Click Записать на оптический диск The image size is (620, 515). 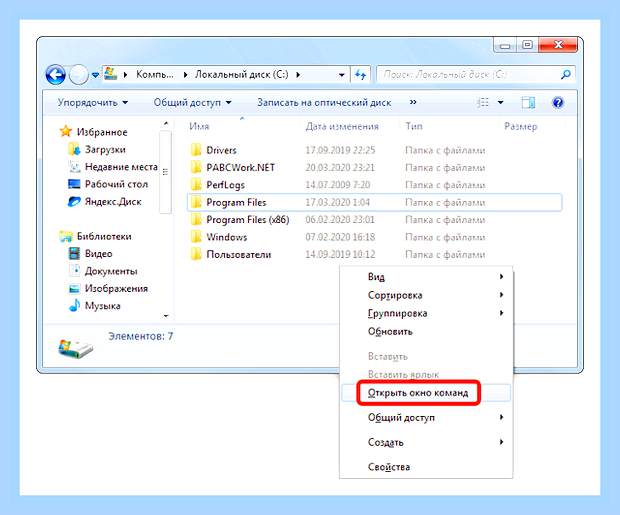coord(324,102)
